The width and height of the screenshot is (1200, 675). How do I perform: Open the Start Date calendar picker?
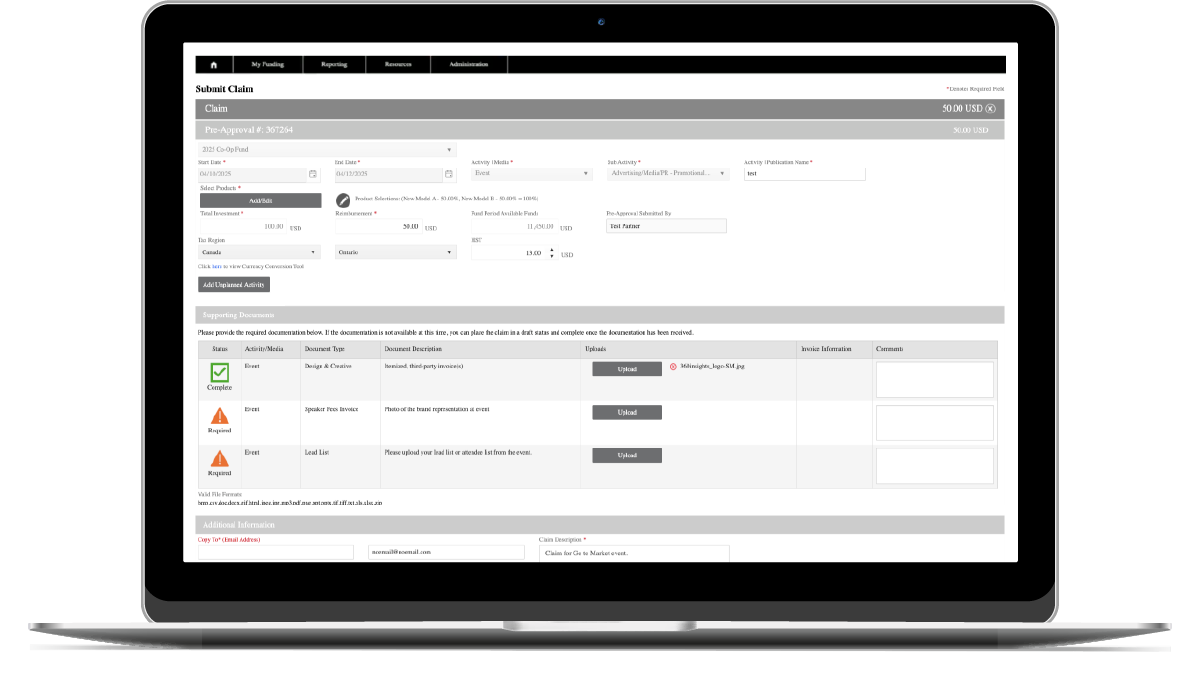point(313,174)
